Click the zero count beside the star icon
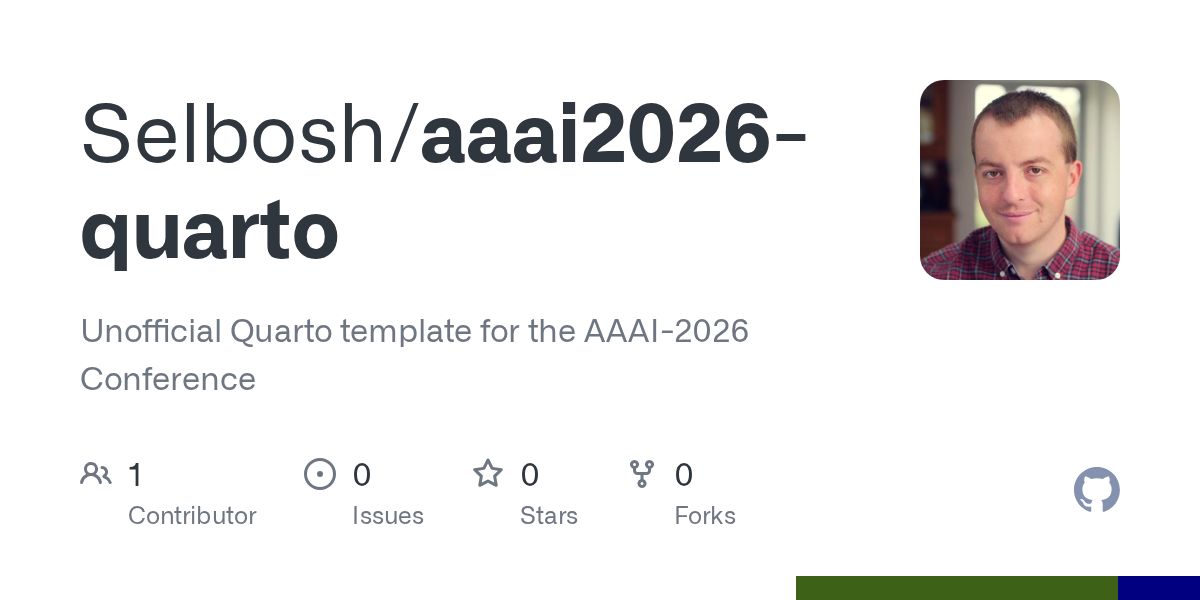1200x600 pixels. [530, 475]
